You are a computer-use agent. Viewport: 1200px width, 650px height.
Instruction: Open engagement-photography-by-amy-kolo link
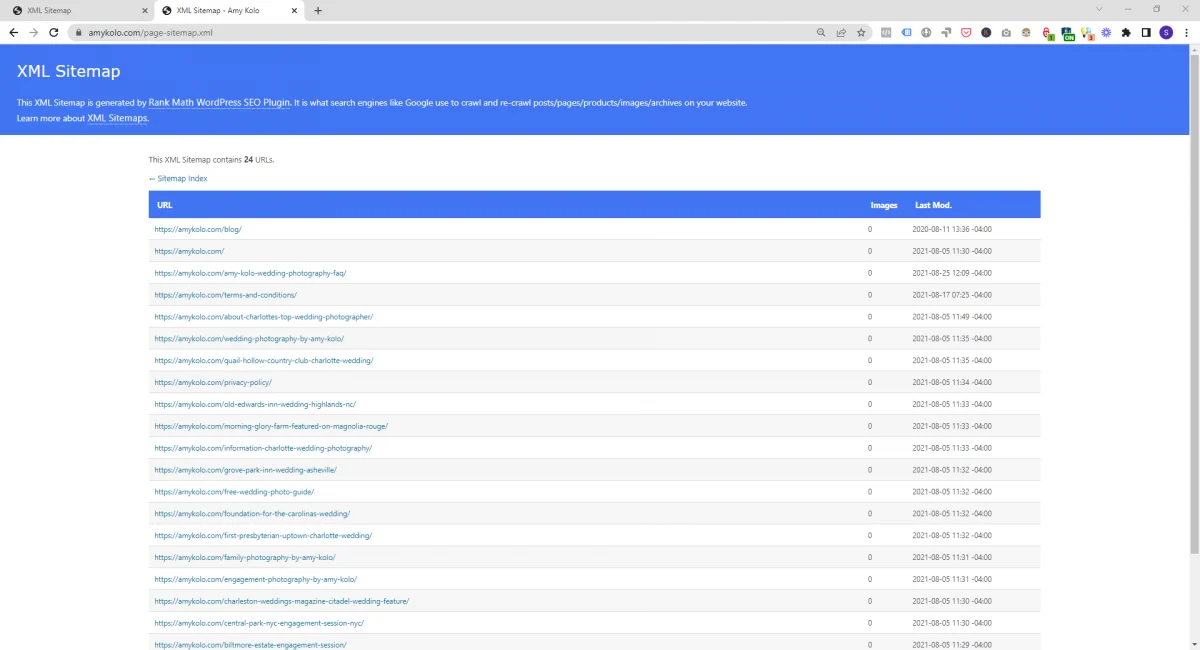click(x=255, y=579)
